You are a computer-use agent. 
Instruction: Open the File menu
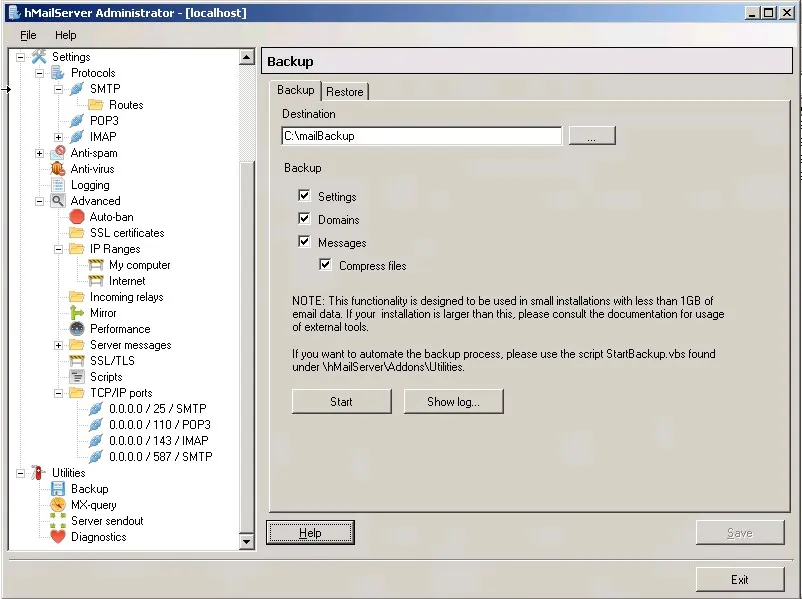point(27,34)
